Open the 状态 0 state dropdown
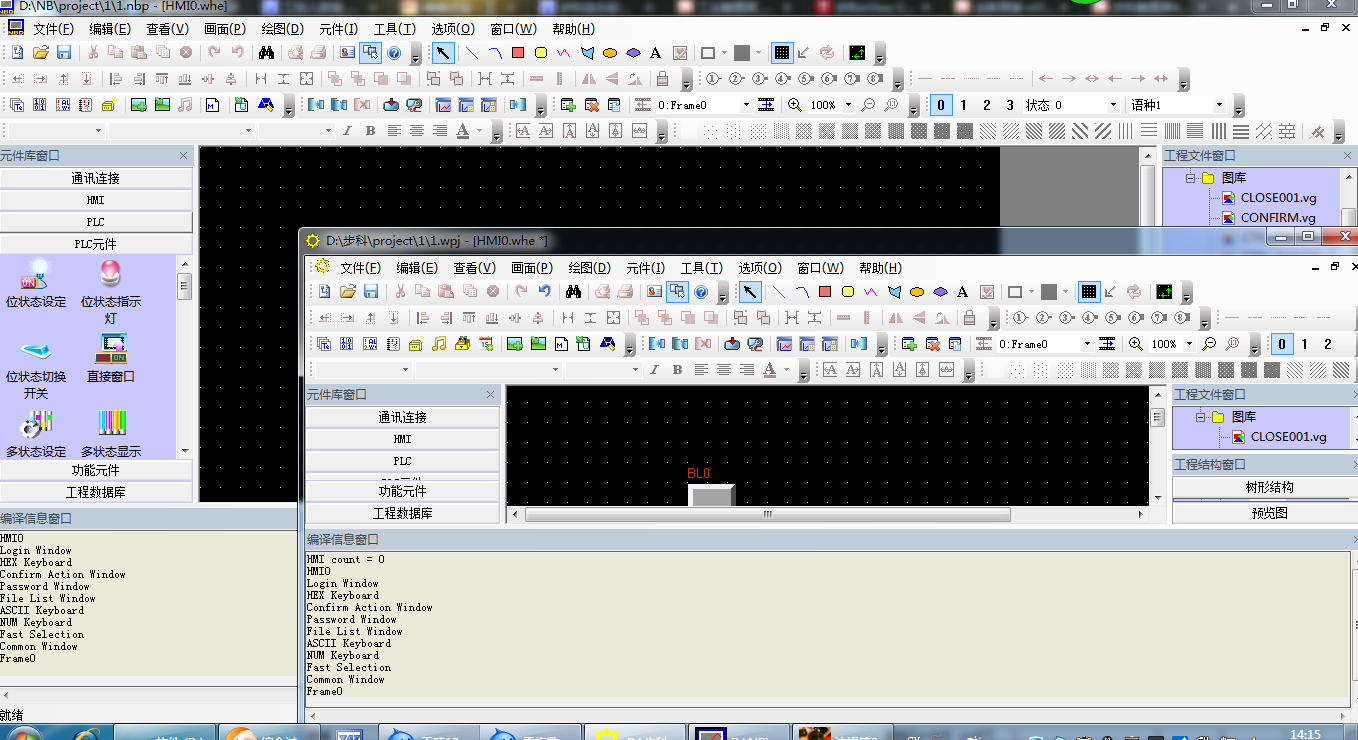 [x=1112, y=105]
